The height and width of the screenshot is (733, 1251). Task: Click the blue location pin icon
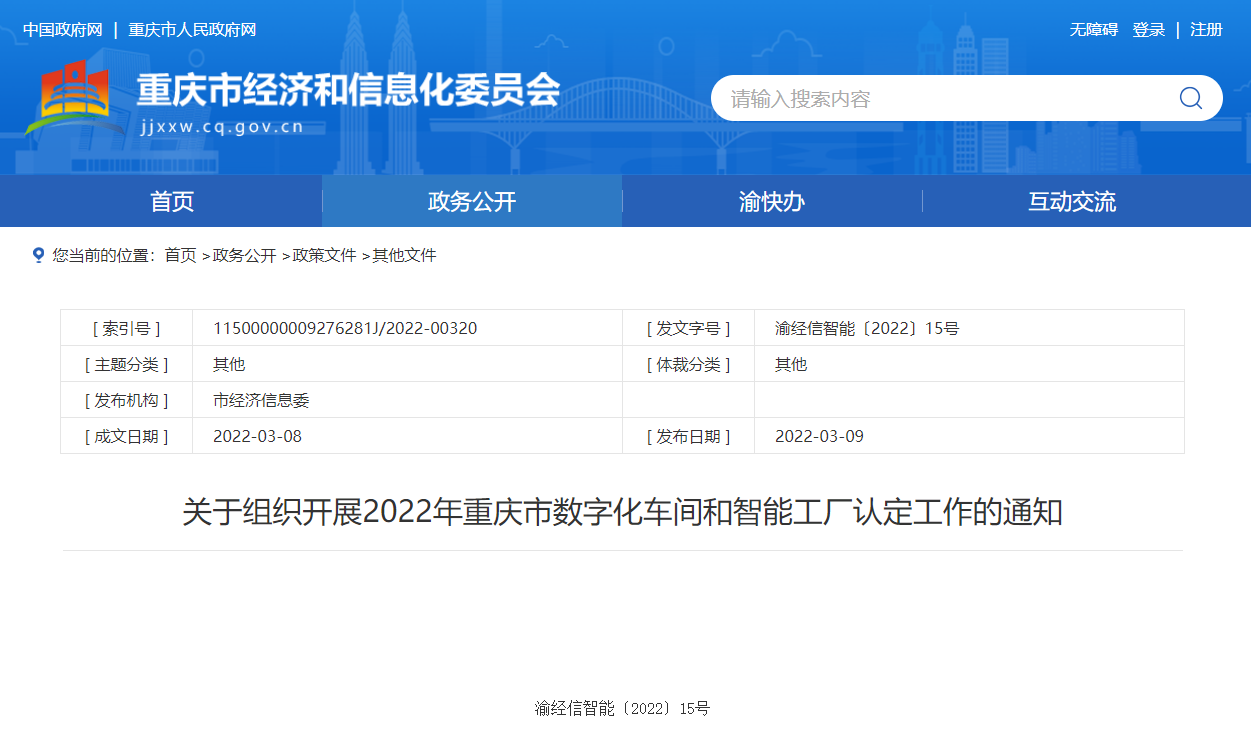coord(38,255)
